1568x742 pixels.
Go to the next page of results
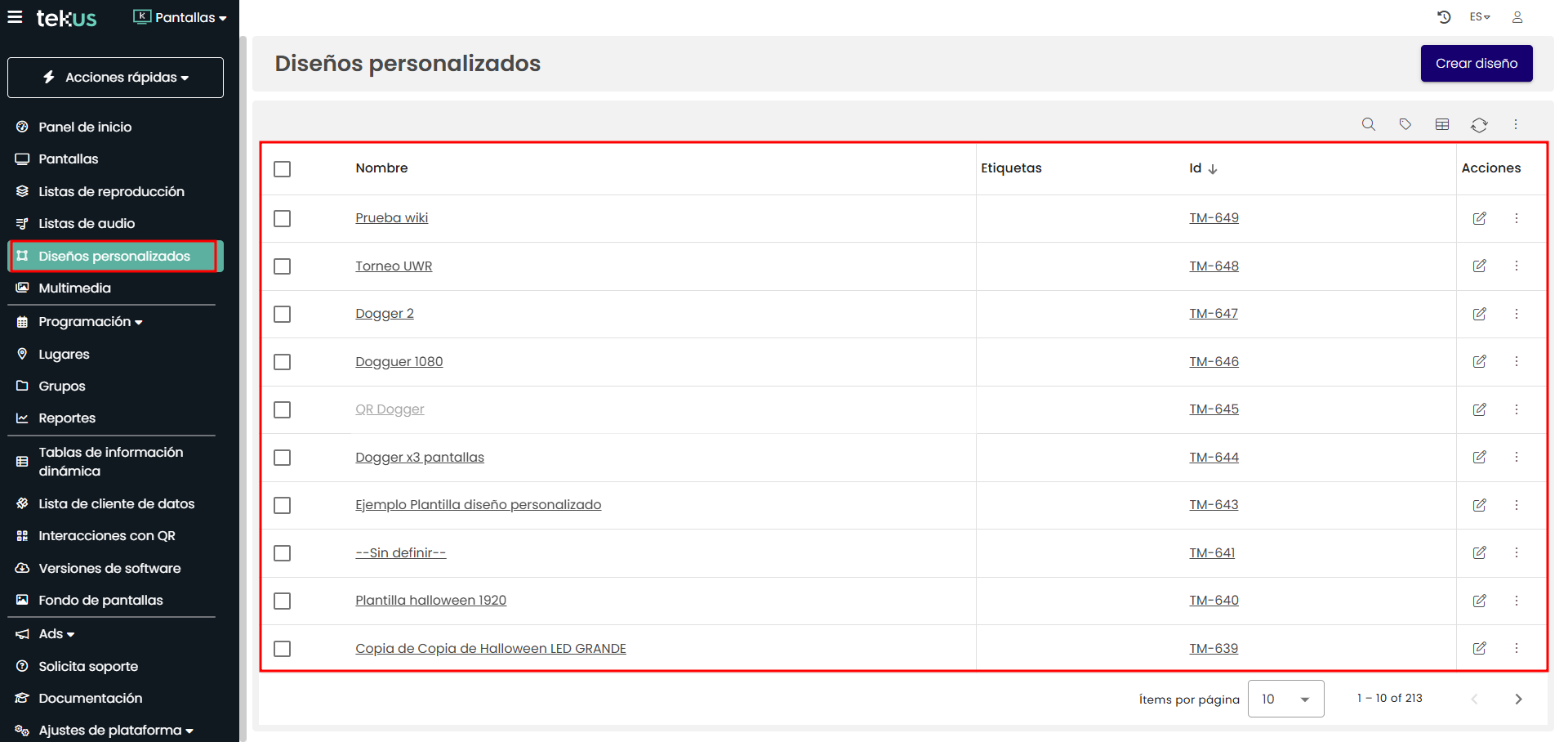click(x=1518, y=699)
